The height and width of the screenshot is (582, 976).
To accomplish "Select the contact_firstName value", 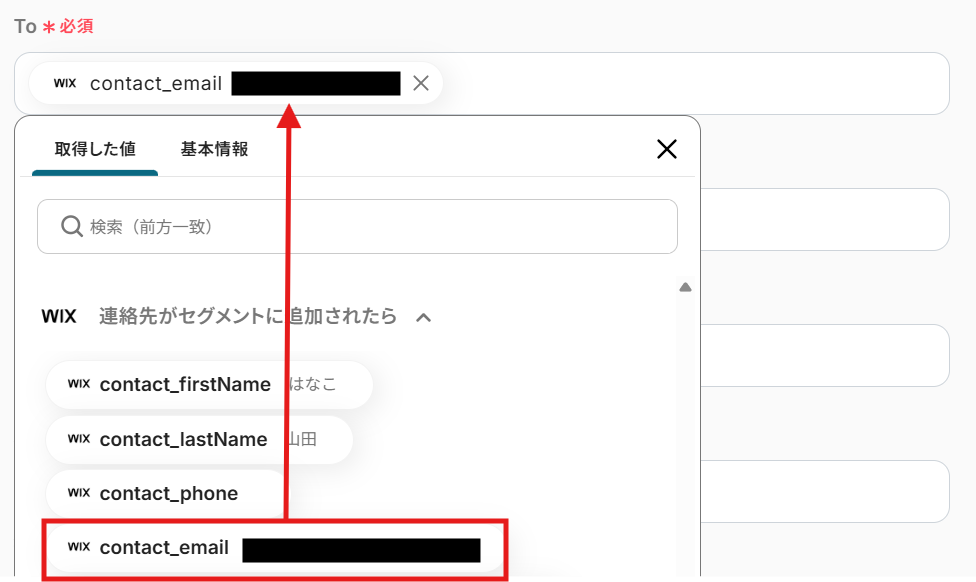I will click(x=209, y=385).
